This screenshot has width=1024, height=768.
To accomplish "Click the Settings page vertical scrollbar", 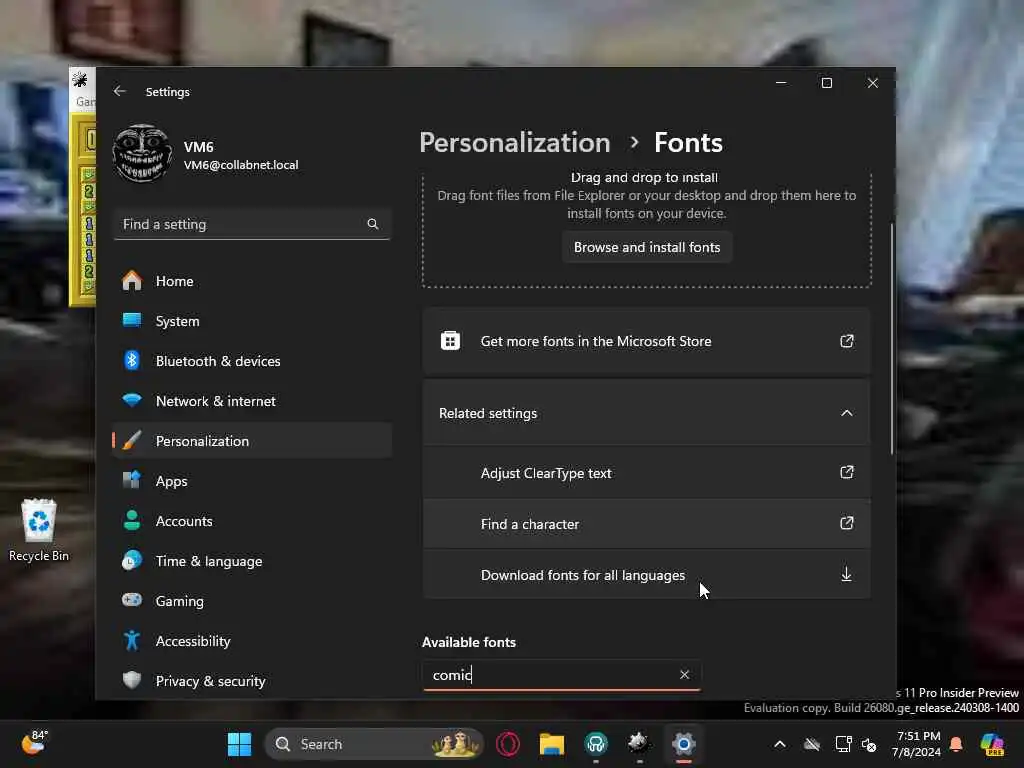I will click(x=891, y=338).
